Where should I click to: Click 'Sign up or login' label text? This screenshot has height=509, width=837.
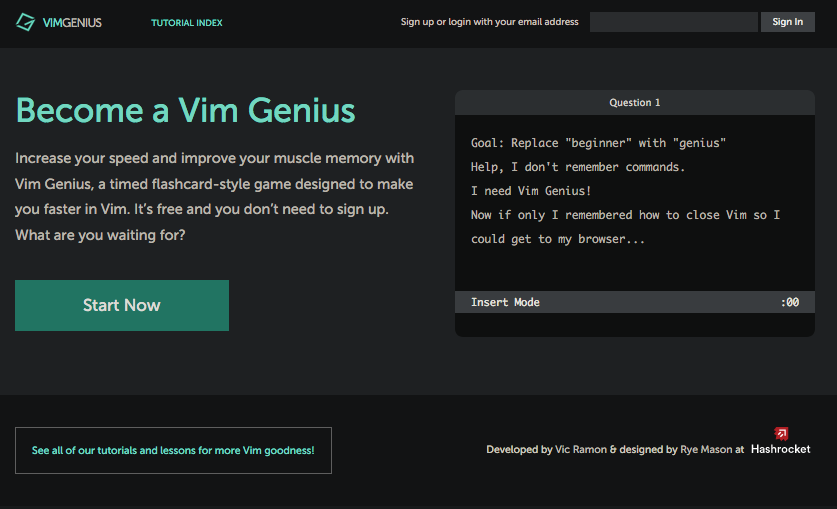489,22
